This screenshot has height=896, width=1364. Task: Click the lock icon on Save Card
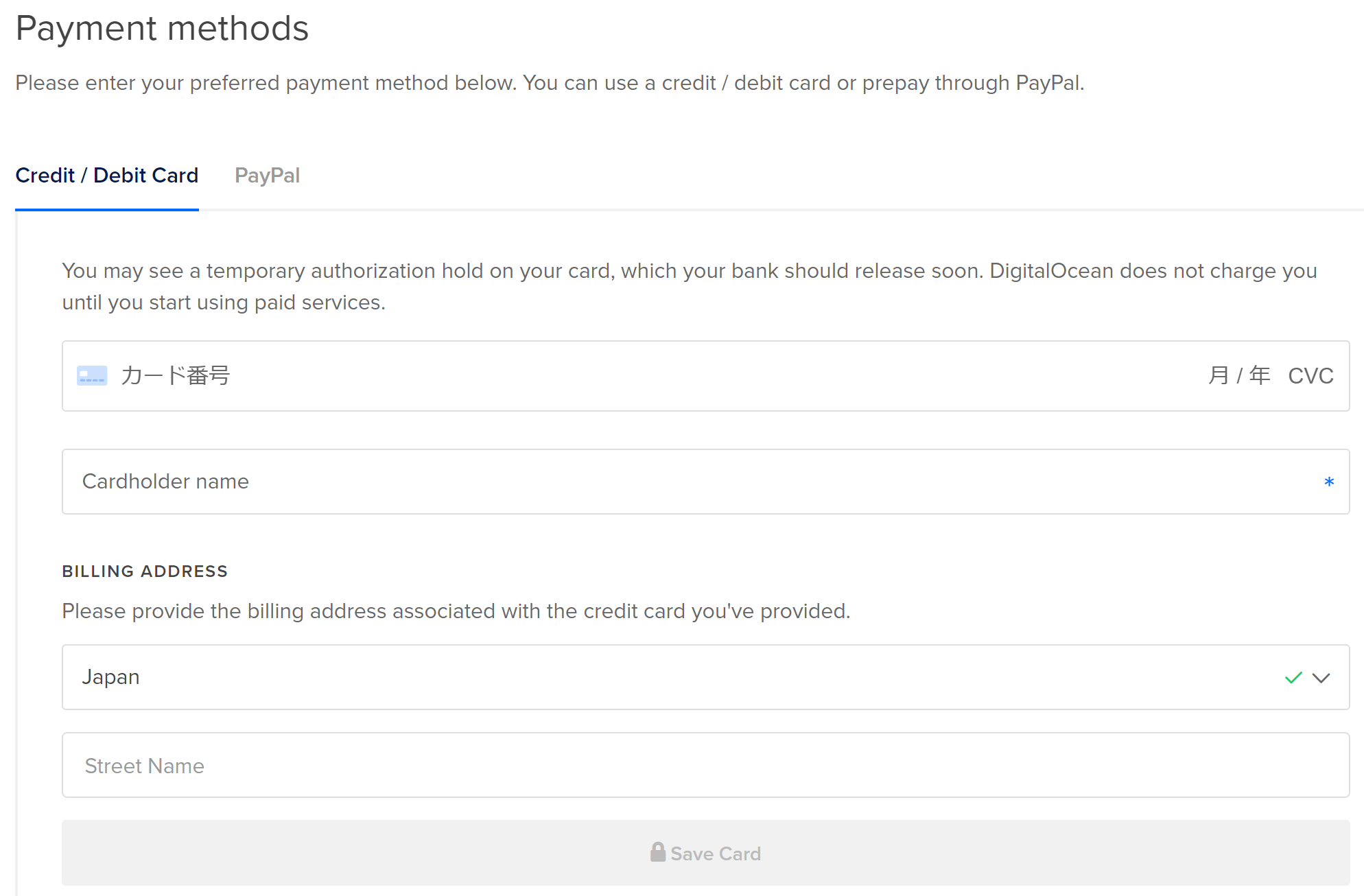[658, 852]
